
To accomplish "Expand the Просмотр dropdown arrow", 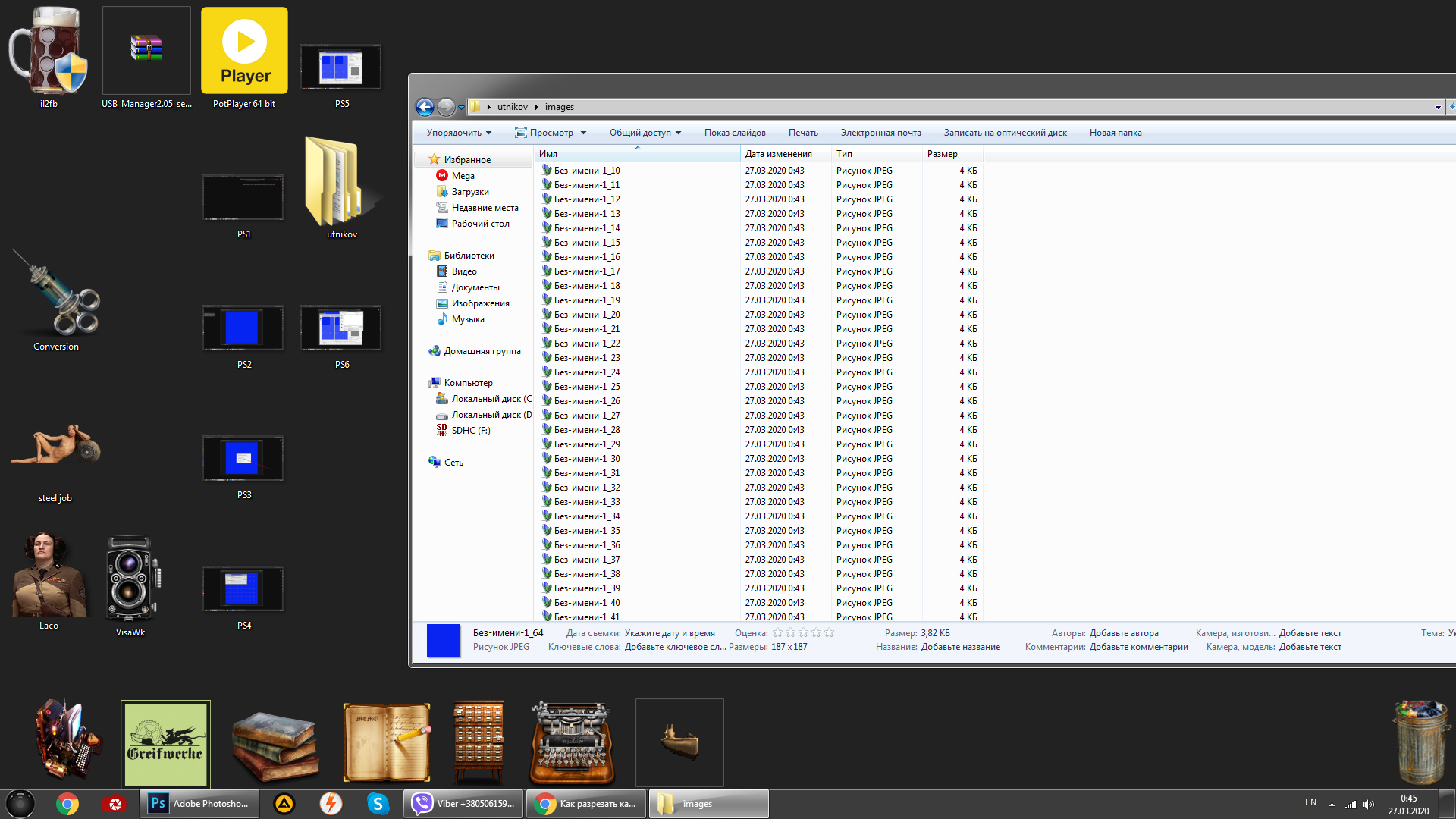I will (583, 133).
